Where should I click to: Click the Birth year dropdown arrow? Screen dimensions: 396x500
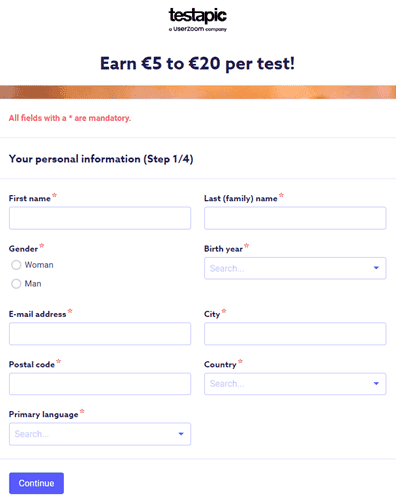tap(376, 268)
